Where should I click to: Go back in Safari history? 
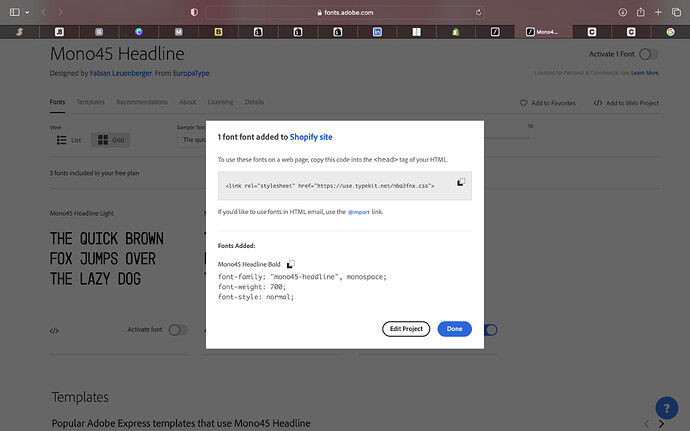pyautogui.click(x=44, y=12)
